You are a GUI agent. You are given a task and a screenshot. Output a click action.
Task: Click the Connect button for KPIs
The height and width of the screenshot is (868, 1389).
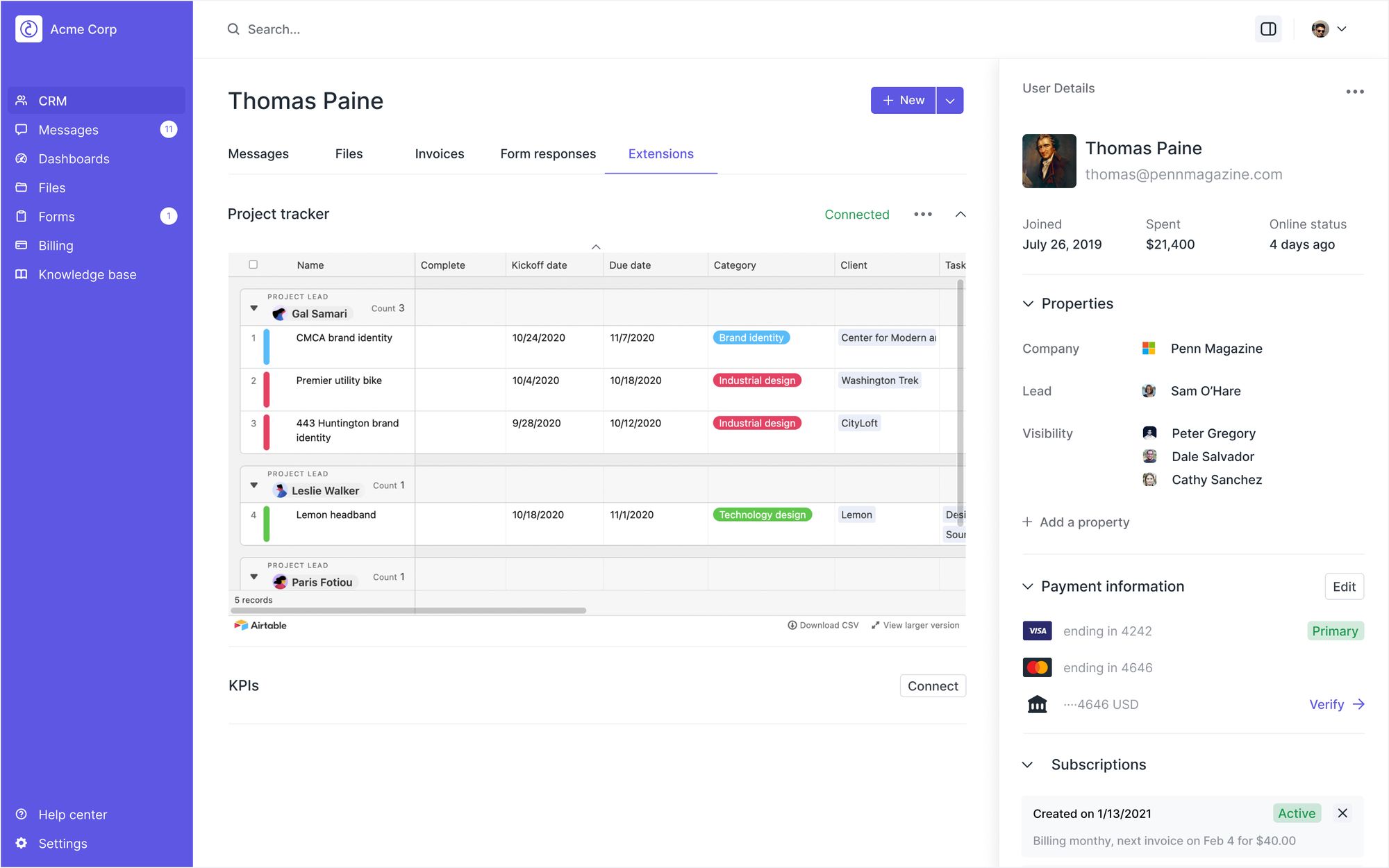pyautogui.click(x=932, y=686)
